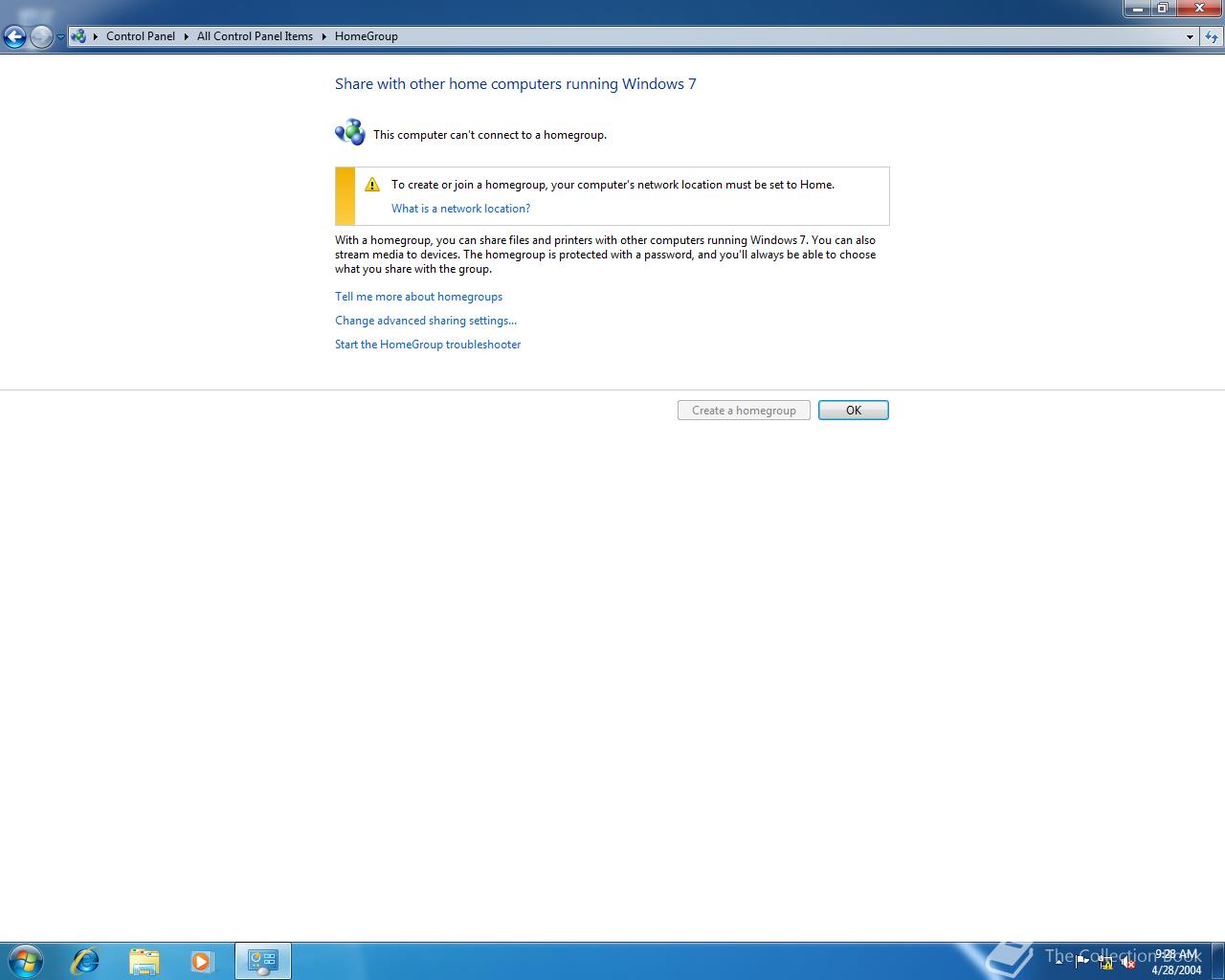
Task: Open 'What is a network location?' link
Action: (460, 209)
